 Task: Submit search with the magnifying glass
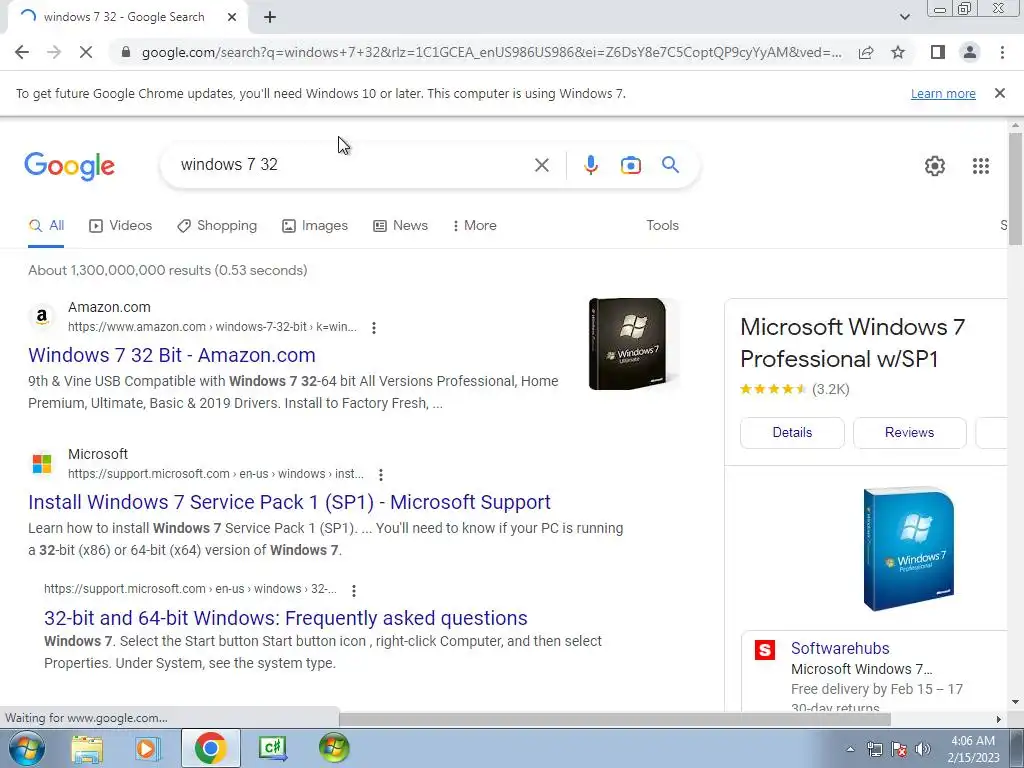[x=671, y=165]
